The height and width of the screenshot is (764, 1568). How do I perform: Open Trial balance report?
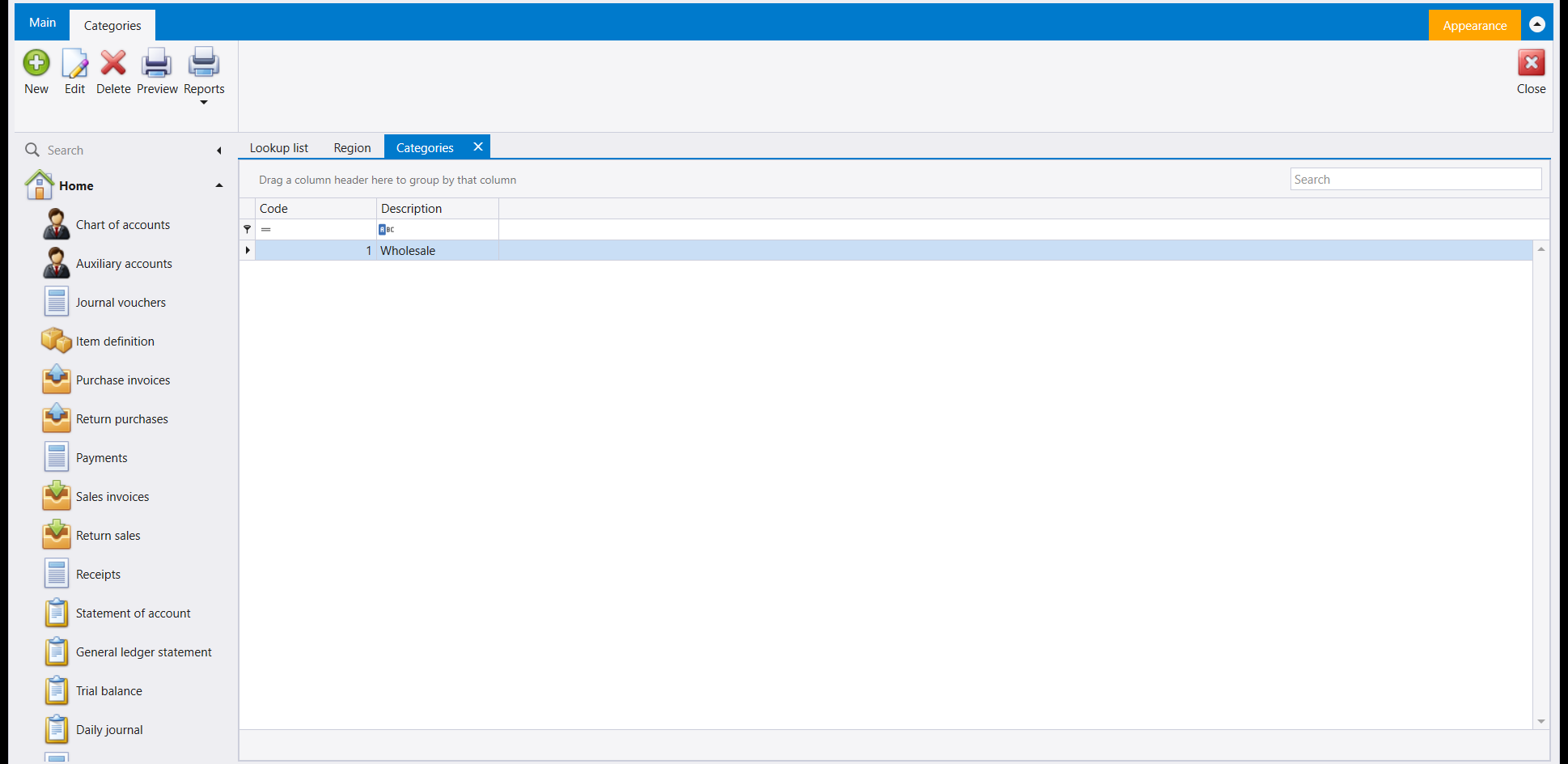pyautogui.click(x=108, y=691)
